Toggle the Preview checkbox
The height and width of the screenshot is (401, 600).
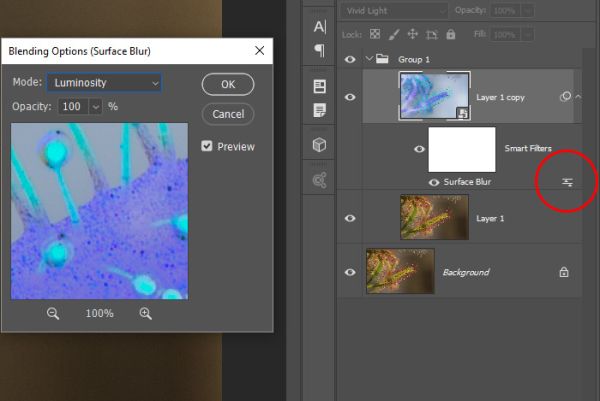coord(207,146)
